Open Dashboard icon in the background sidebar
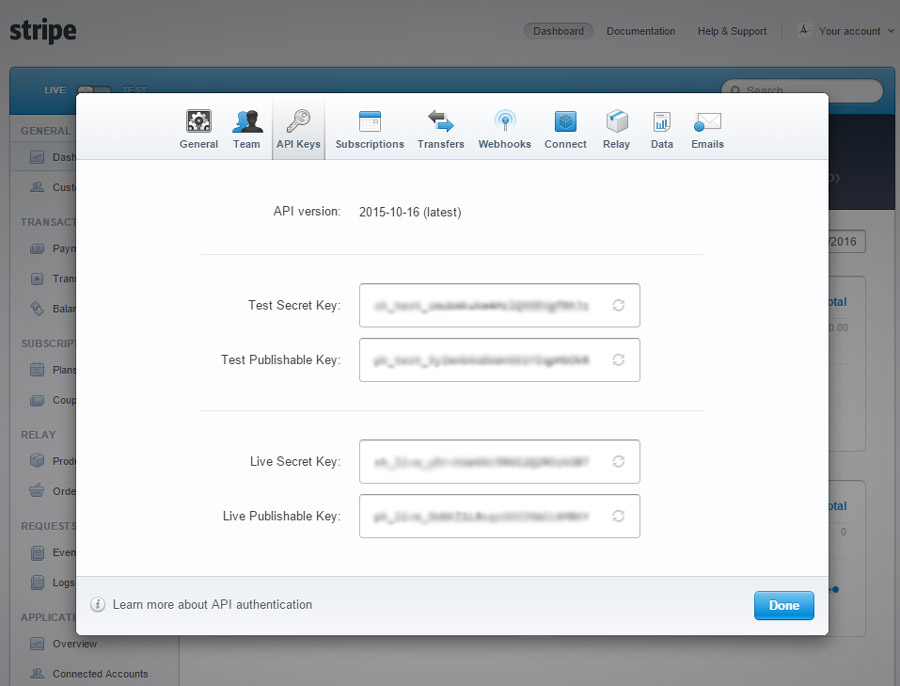 tap(37, 157)
